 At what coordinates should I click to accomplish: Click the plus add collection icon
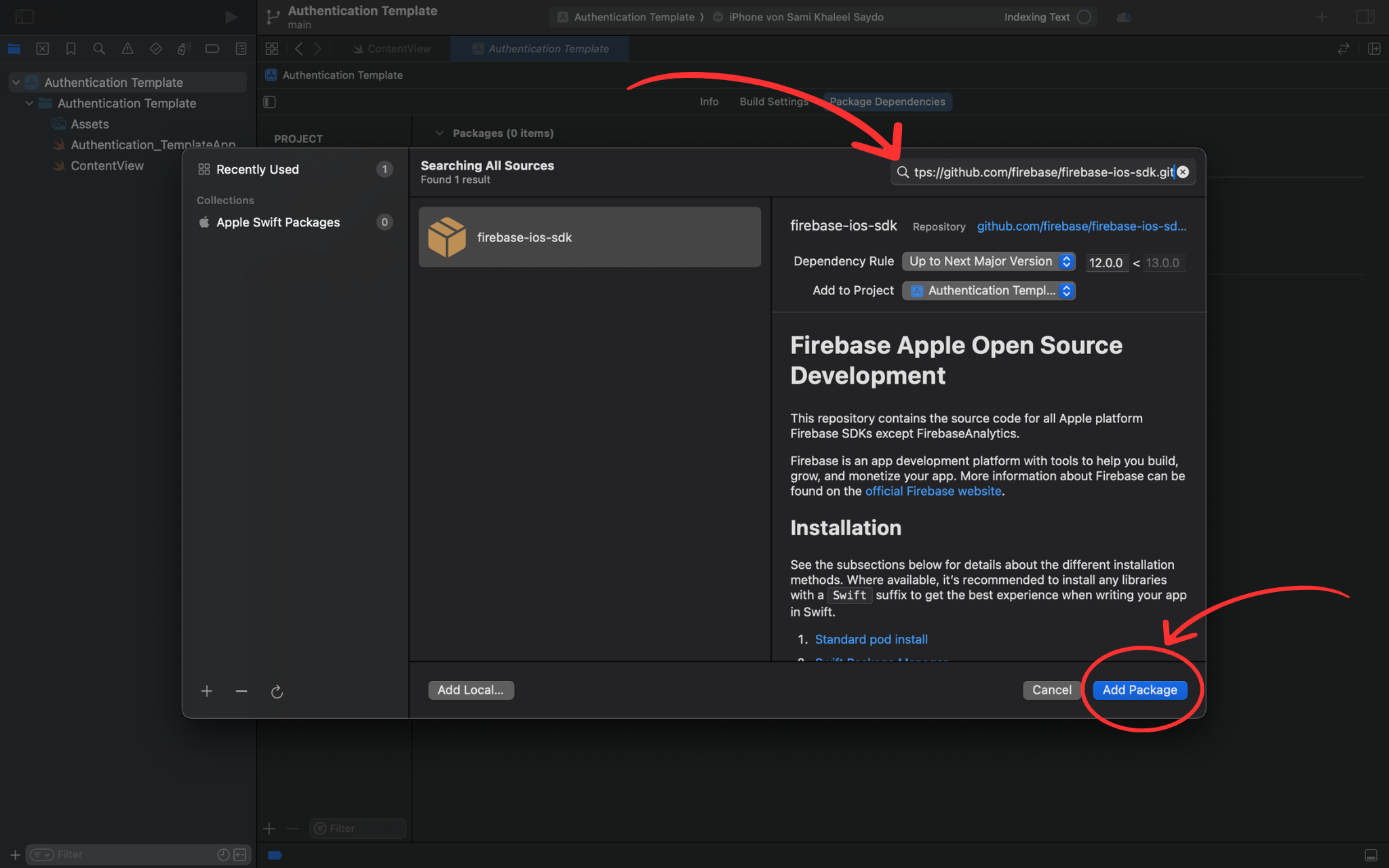click(207, 691)
